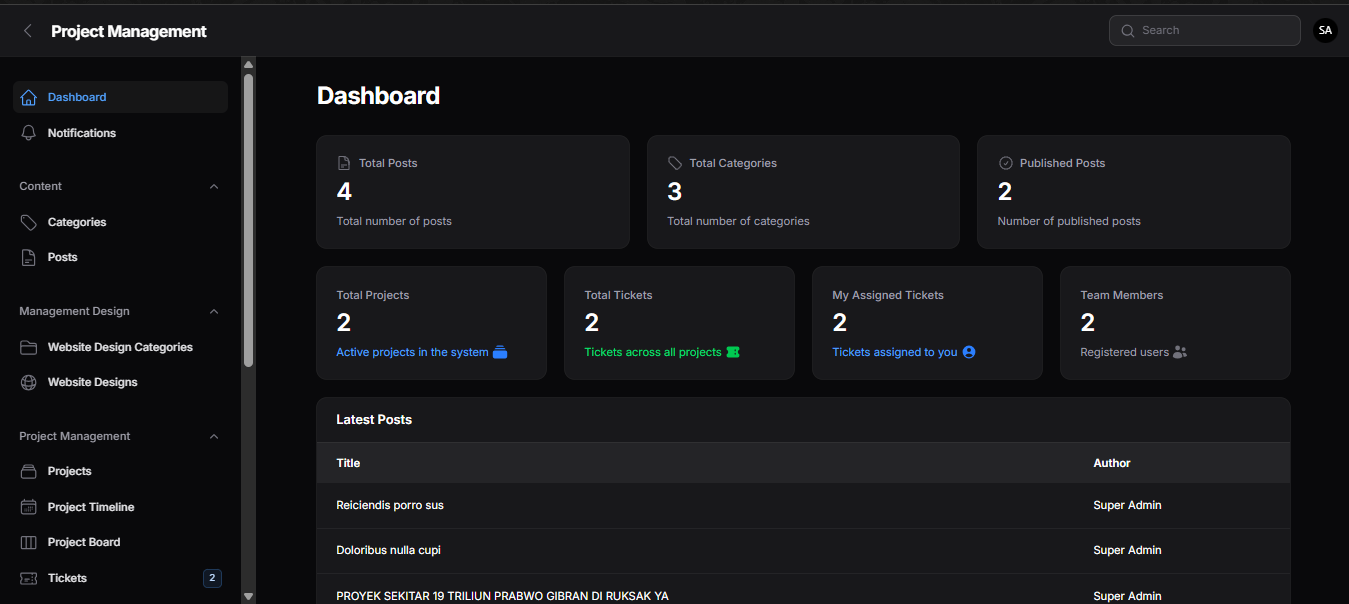Open the SA user avatar menu
This screenshot has height=604, width=1349.
click(1325, 31)
